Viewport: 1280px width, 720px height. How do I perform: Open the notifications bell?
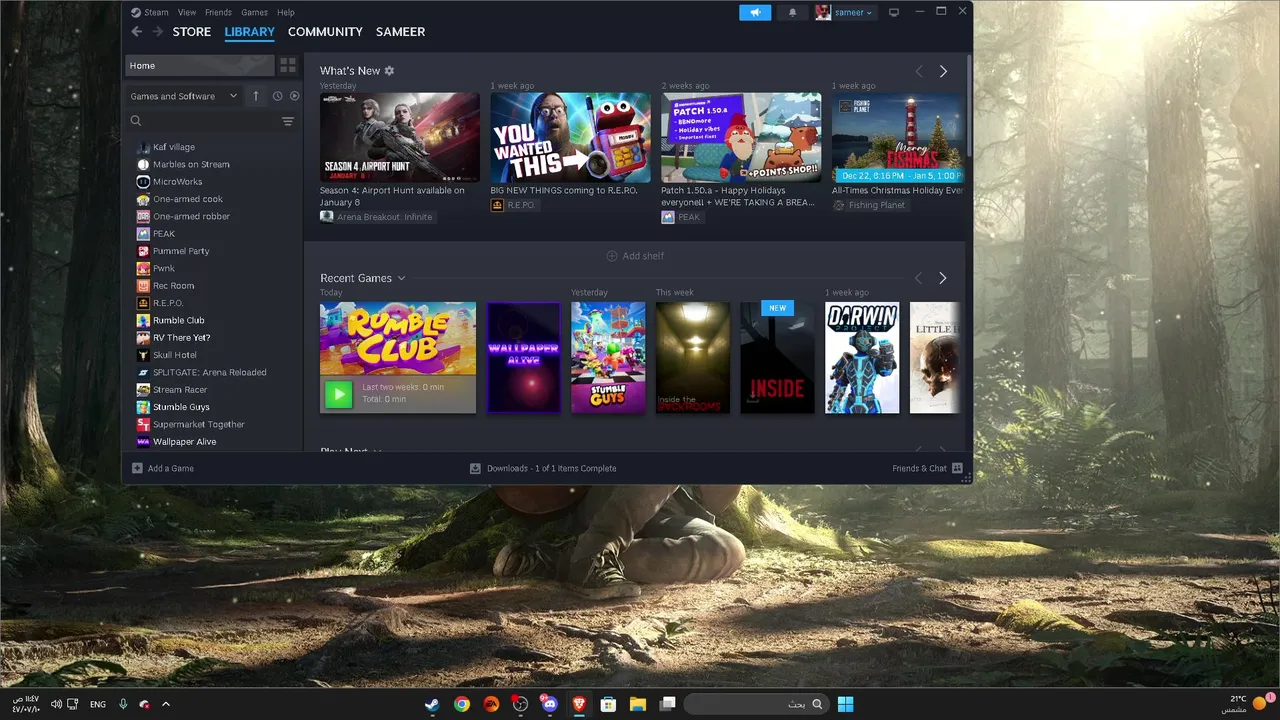pyautogui.click(x=792, y=12)
